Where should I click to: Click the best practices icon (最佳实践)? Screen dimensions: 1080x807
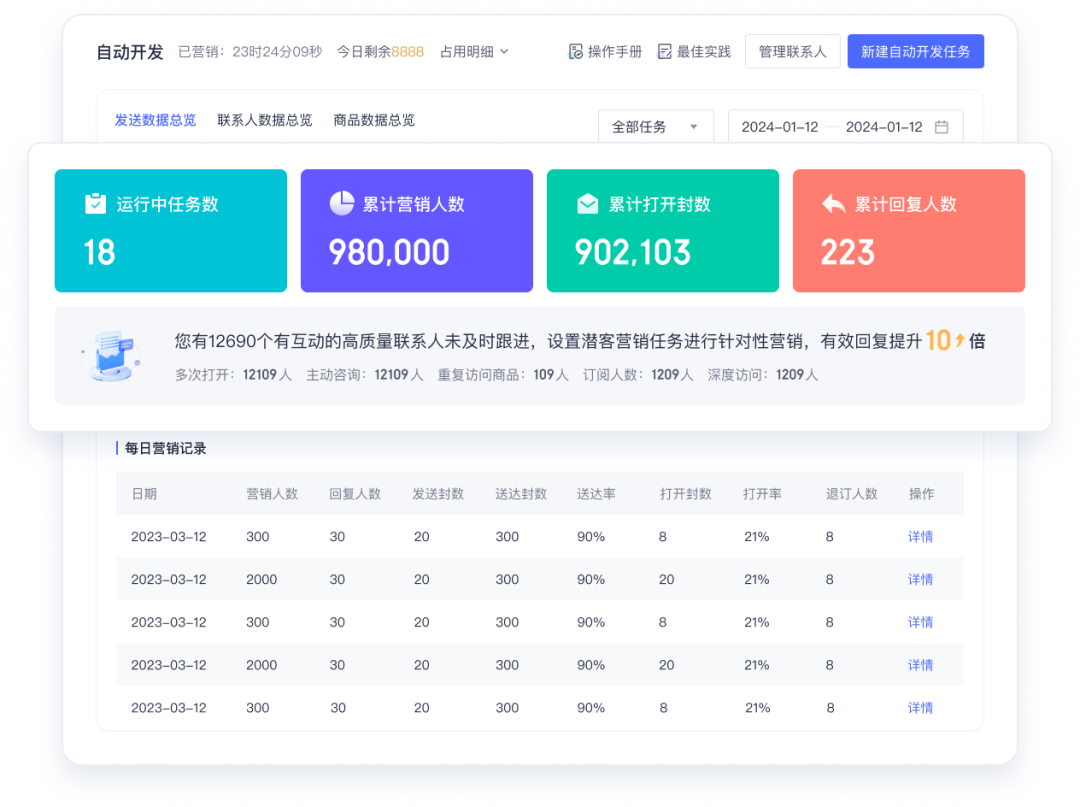tap(664, 52)
